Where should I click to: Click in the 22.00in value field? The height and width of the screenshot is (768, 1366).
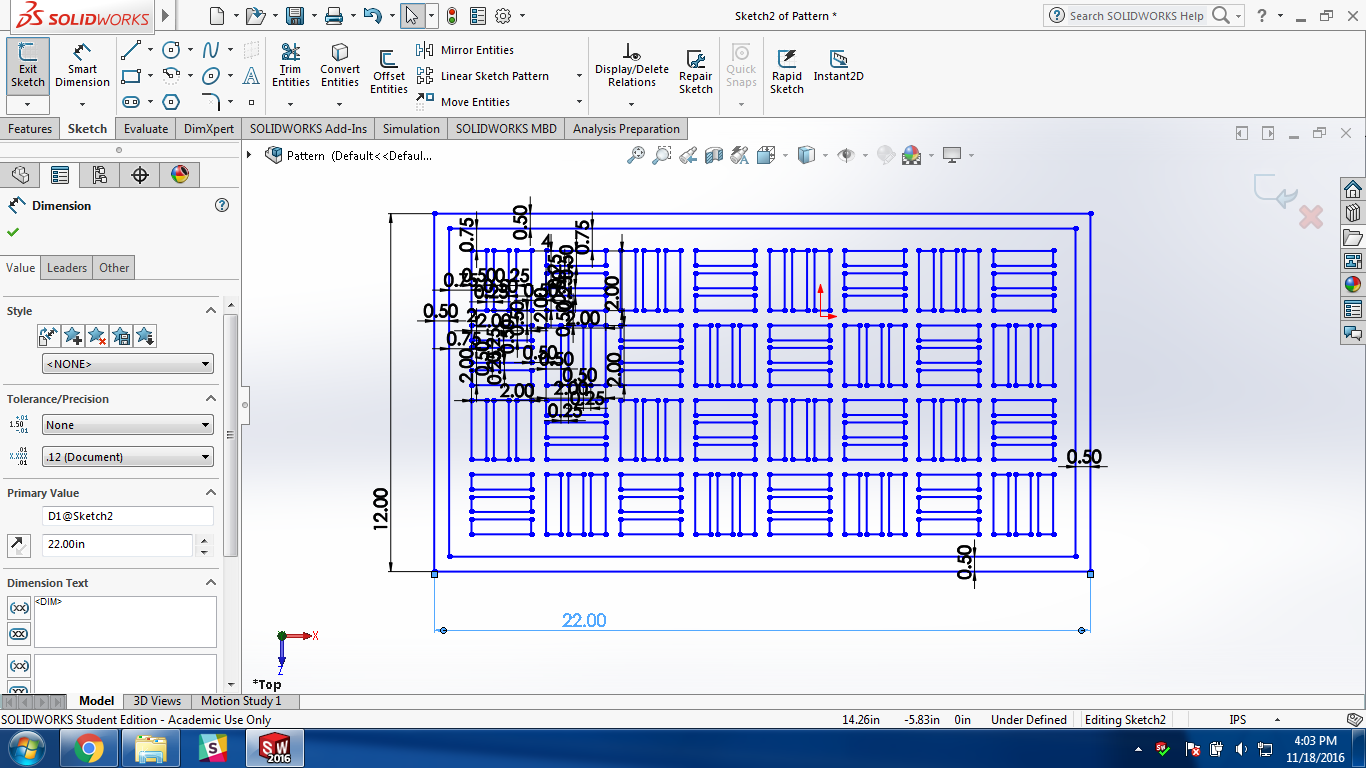coord(118,545)
